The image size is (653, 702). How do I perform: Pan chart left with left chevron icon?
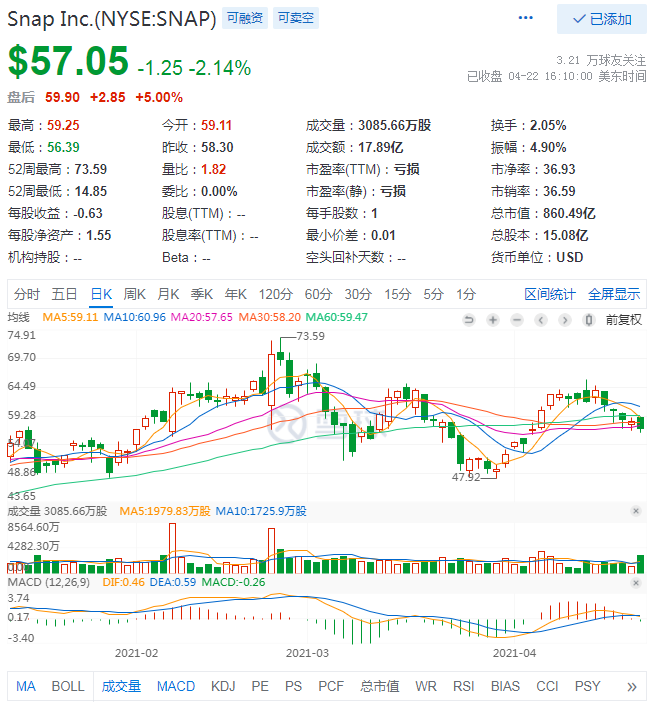click(x=541, y=320)
